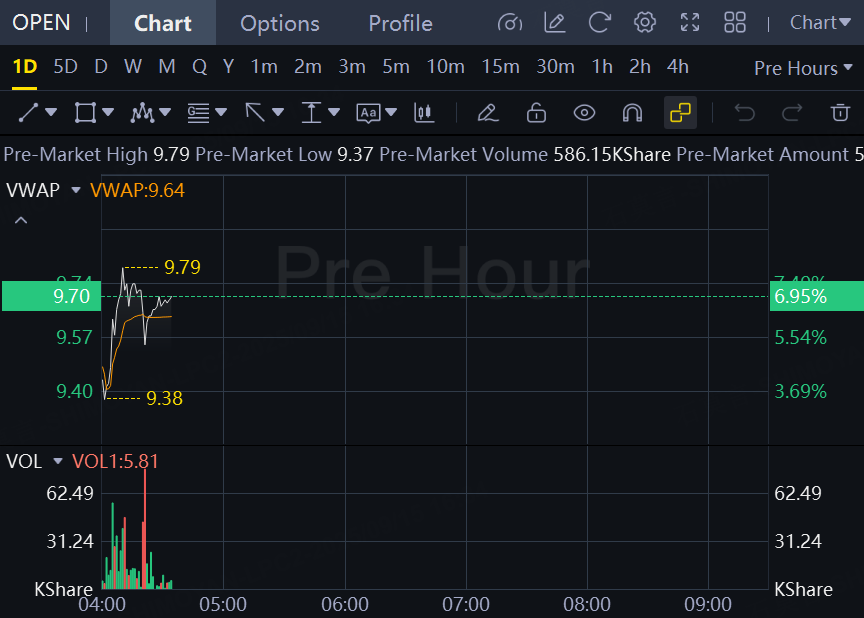Click the trash icon to delete drawings
Screen dimensions: 864x618
coord(840,112)
